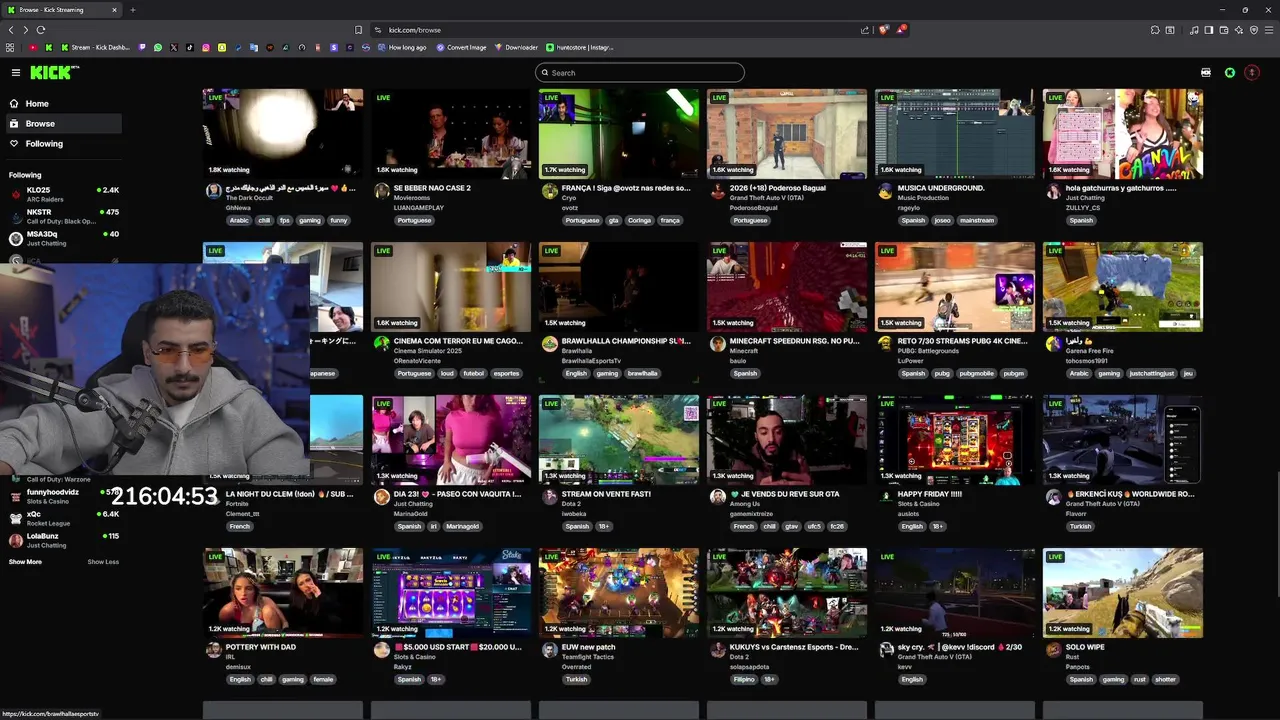The height and width of the screenshot is (720, 1280).
Task: Open followed channel MSA3Dq
Action: 64,238
